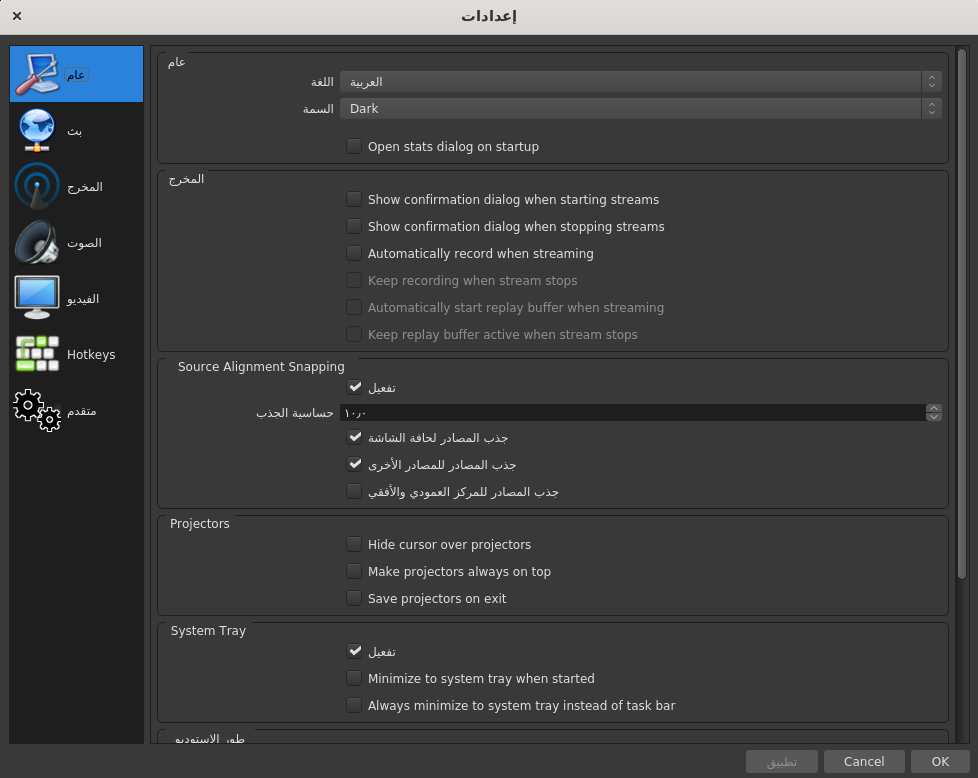The width and height of the screenshot is (978, 778).
Task: Enable Automatically record when streaming
Action: click(354, 253)
